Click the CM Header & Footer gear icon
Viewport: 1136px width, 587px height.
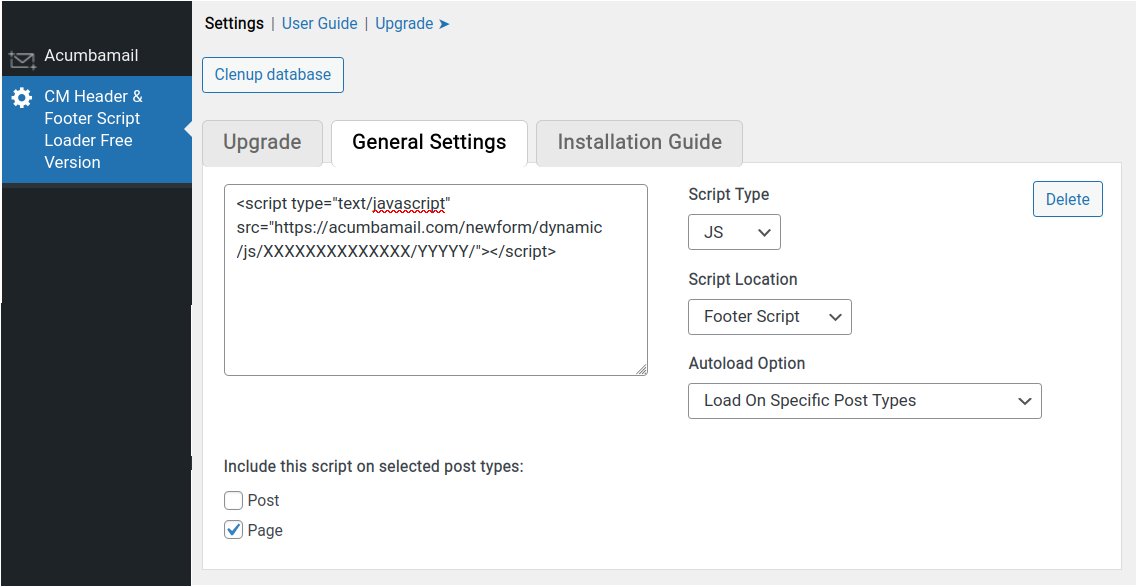(x=22, y=98)
